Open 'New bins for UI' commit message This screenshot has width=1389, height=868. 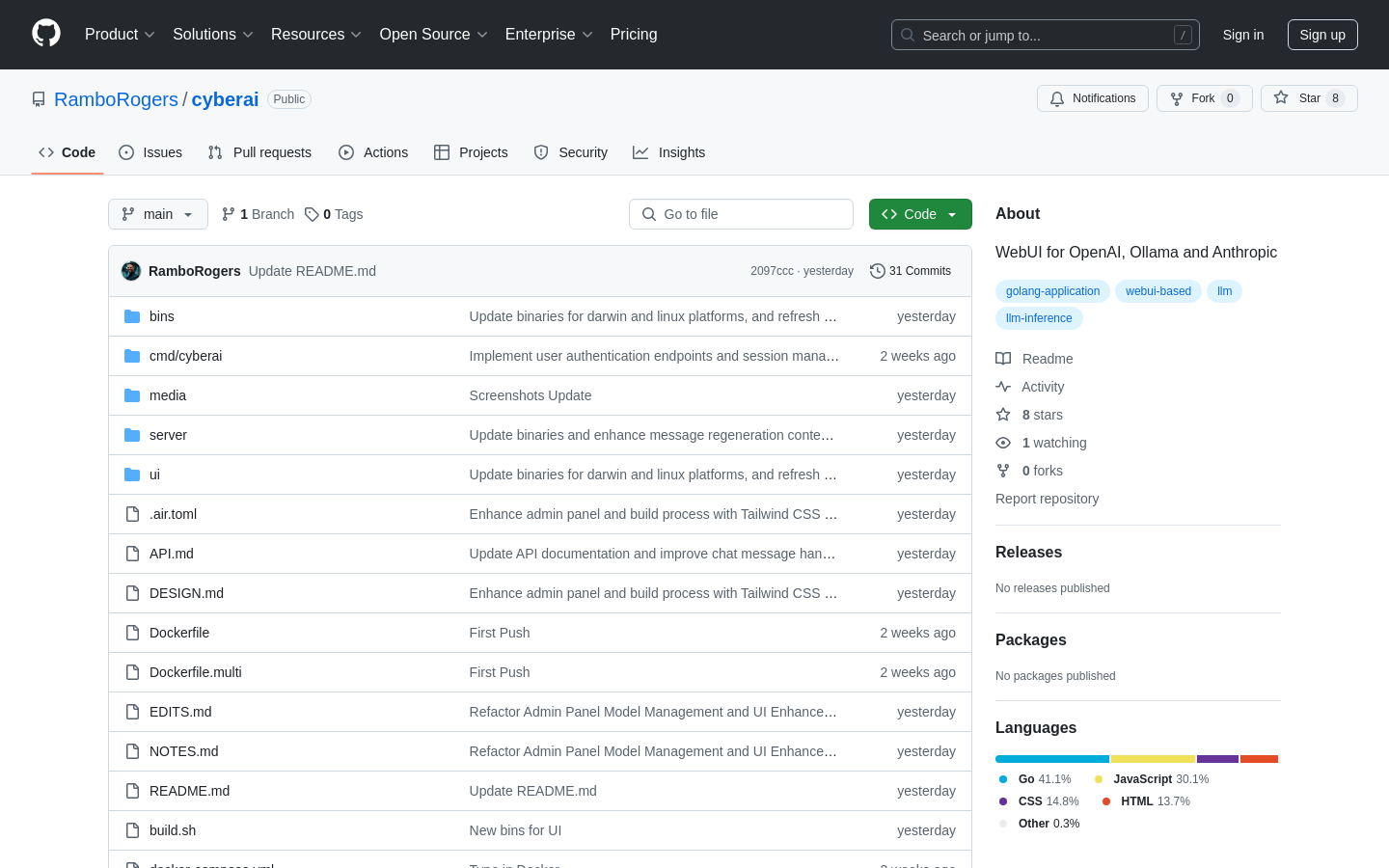coord(515,830)
